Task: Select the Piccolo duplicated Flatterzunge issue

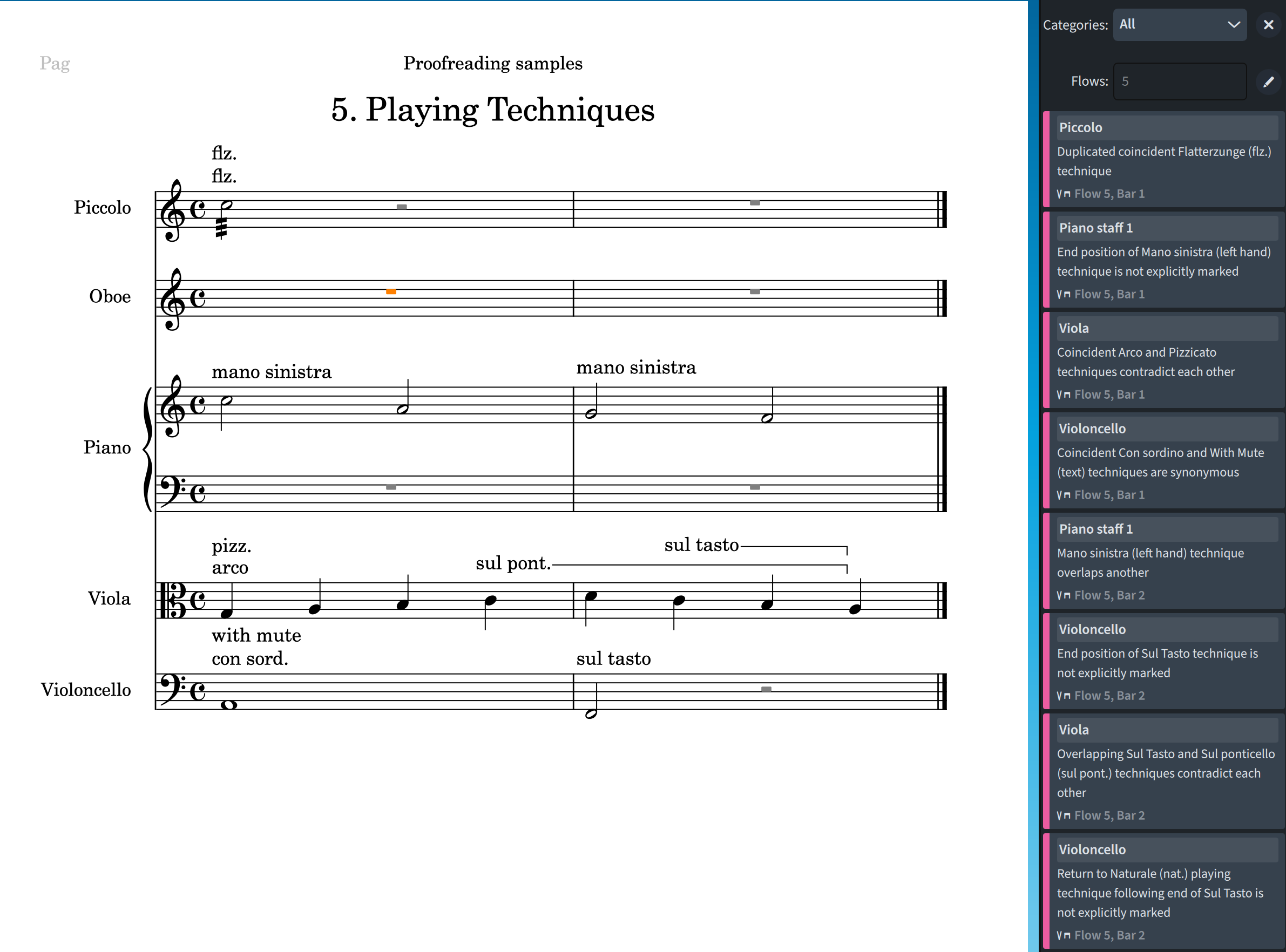Action: pos(1163,160)
